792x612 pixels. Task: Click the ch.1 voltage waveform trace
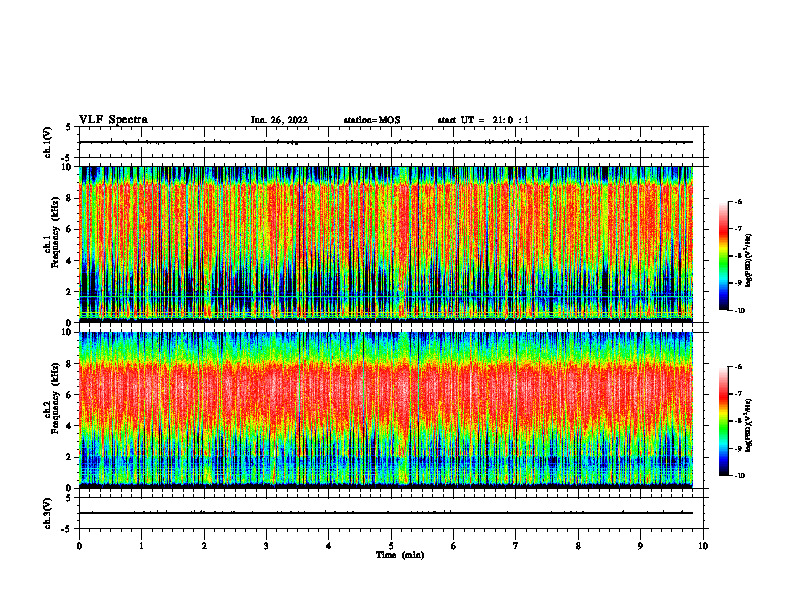tap(386, 142)
